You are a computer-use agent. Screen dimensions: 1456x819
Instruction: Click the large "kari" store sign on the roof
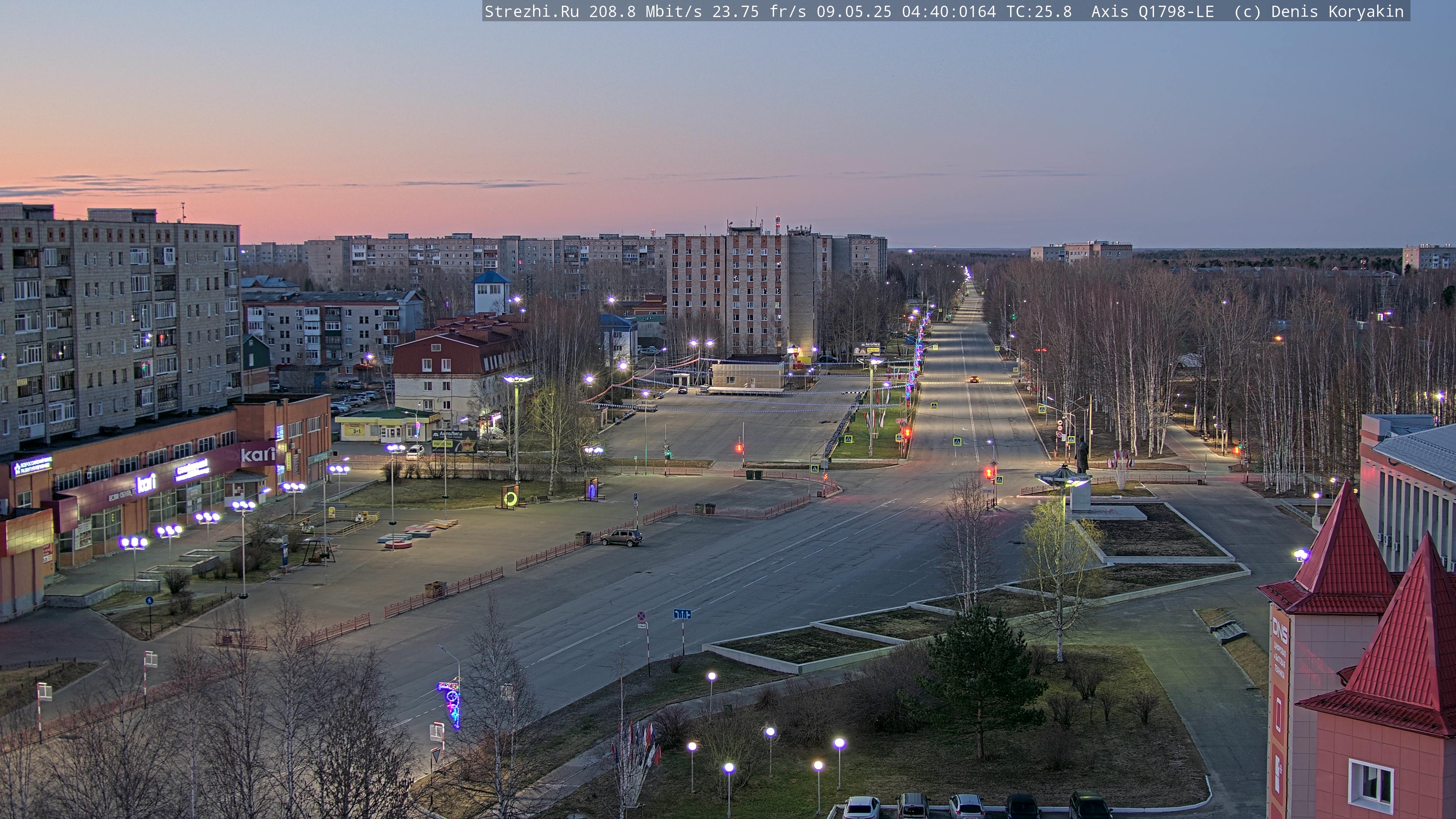click(x=258, y=455)
